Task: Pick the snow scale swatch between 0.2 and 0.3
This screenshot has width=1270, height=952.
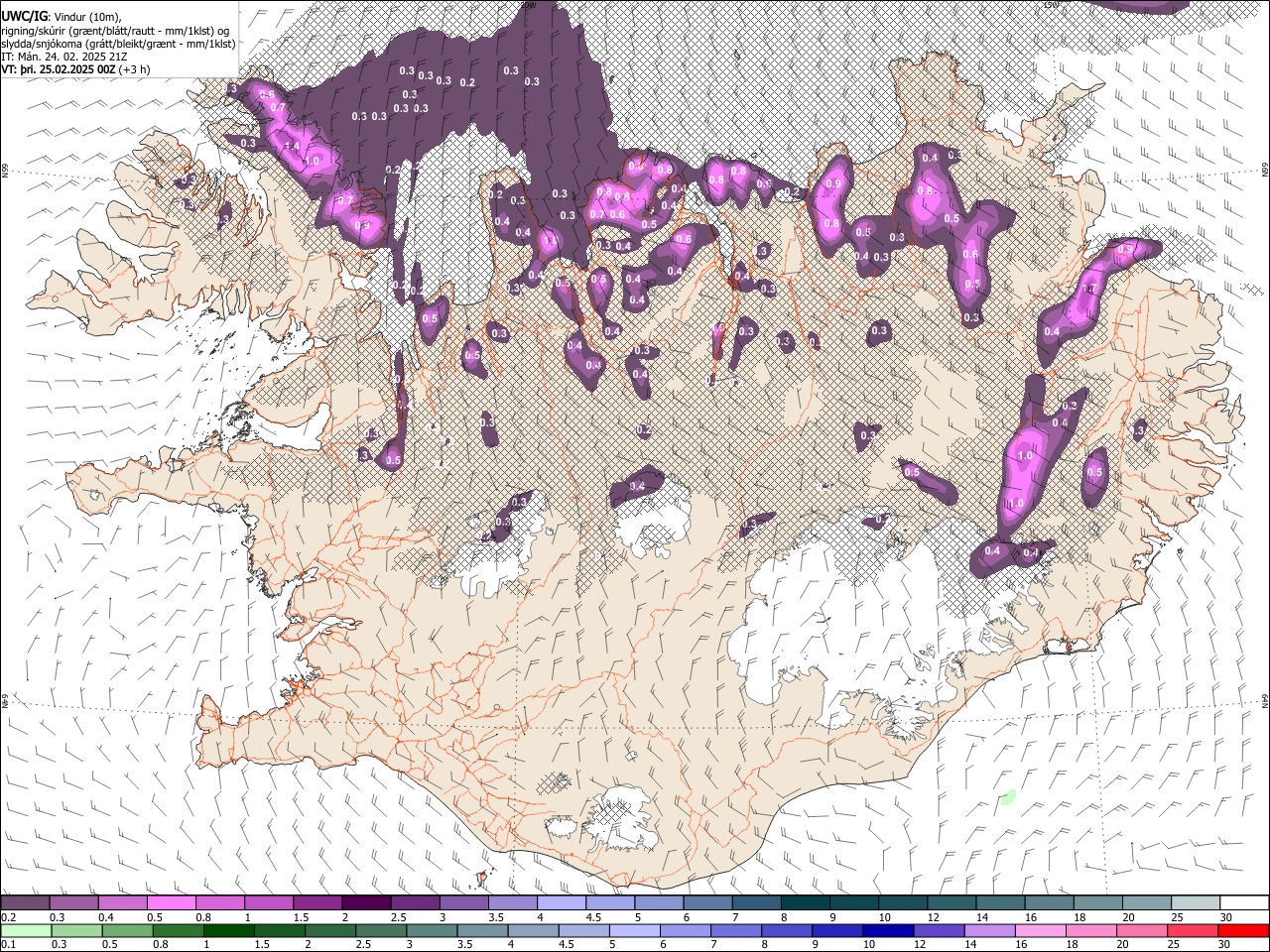Action: [26, 902]
